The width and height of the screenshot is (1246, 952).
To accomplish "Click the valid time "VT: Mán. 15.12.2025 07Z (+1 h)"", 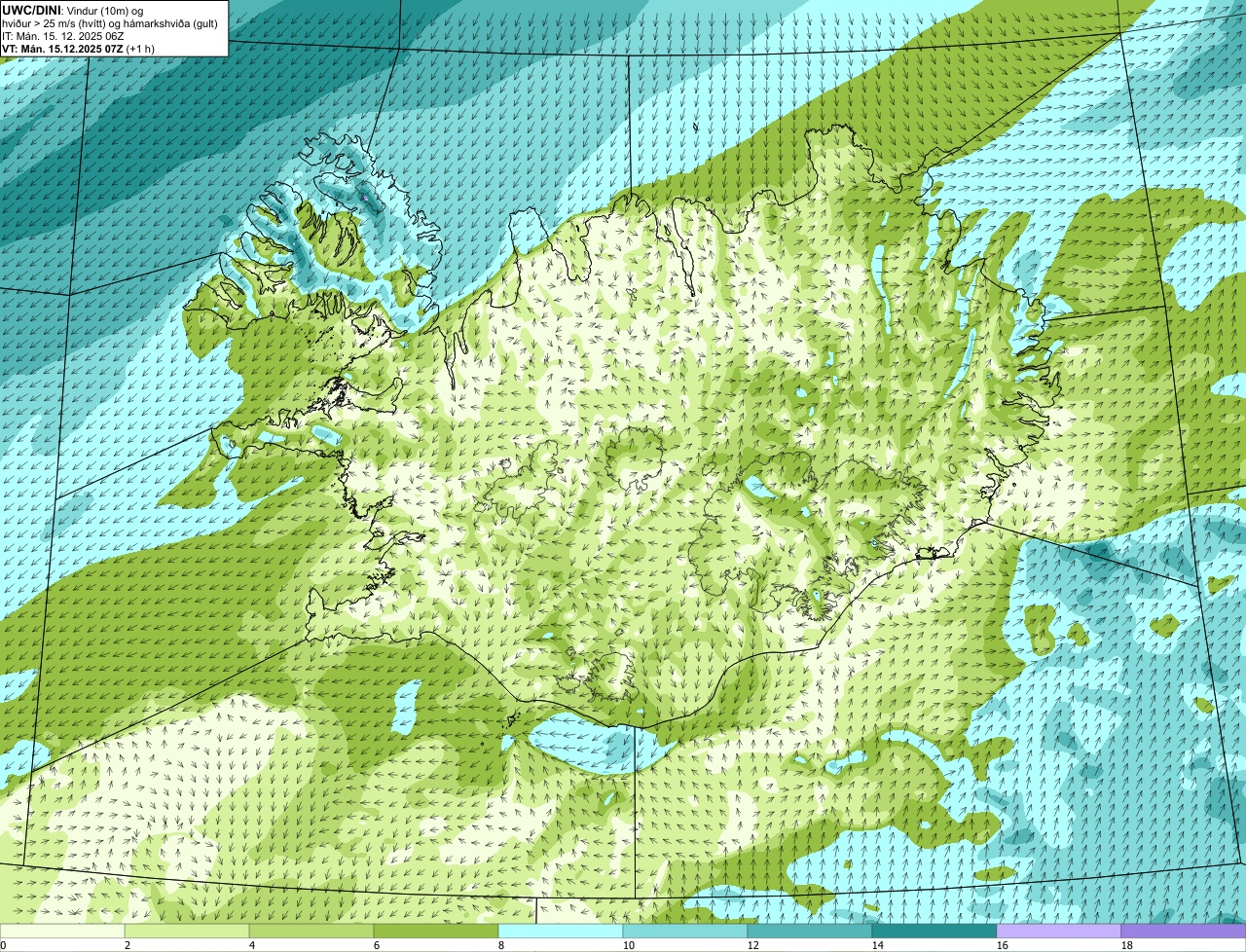I will click(x=78, y=49).
